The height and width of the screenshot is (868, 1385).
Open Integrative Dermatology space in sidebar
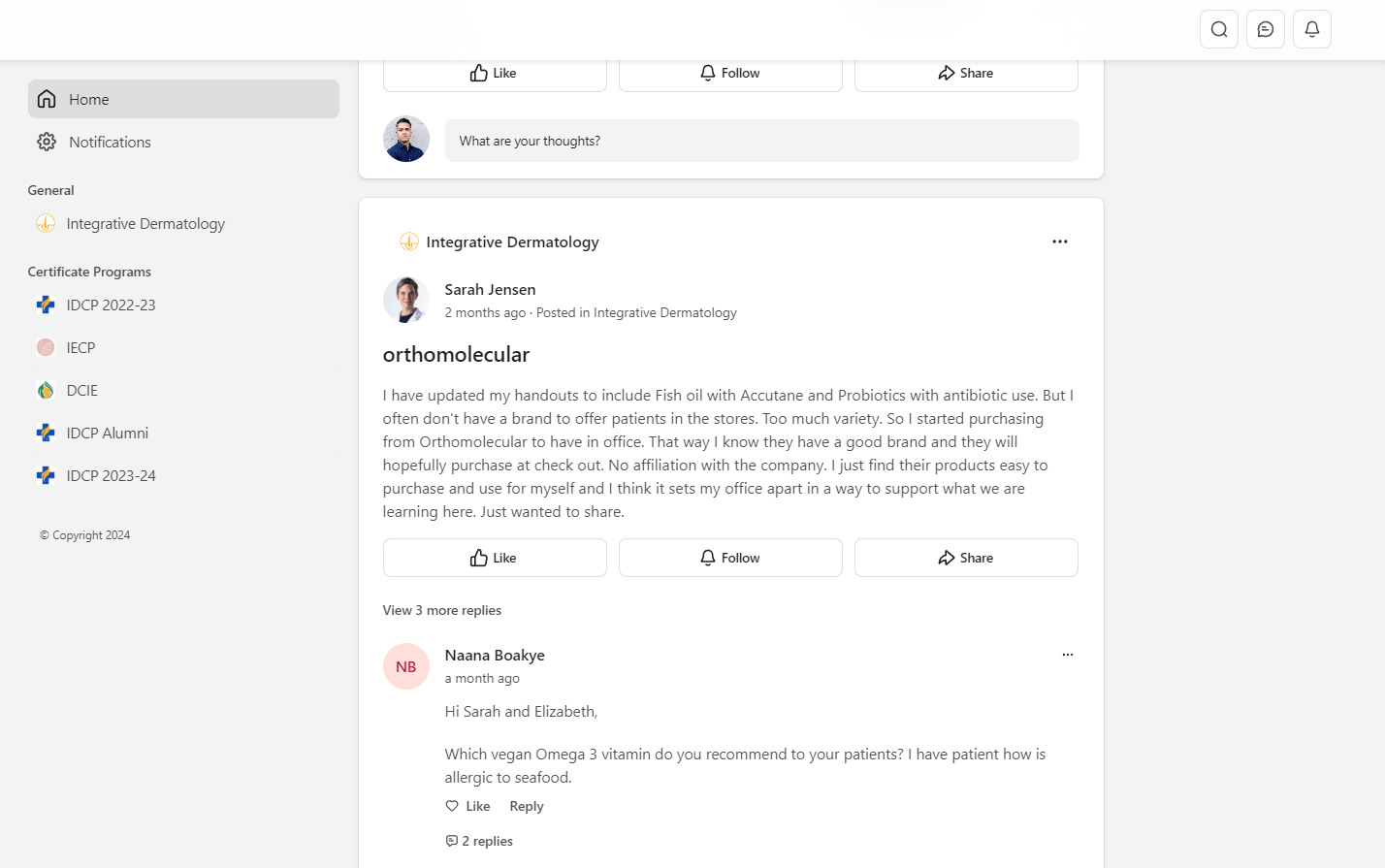tap(145, 223)
